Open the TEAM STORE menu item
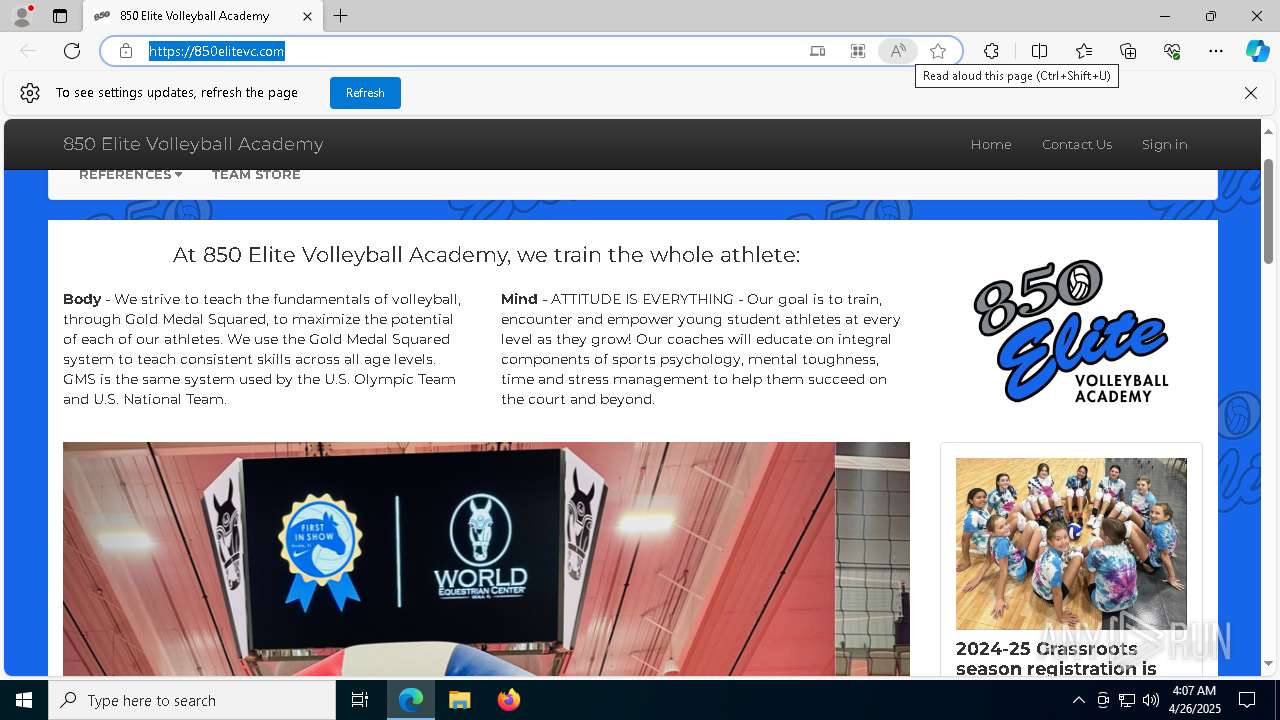 [256, 174]
